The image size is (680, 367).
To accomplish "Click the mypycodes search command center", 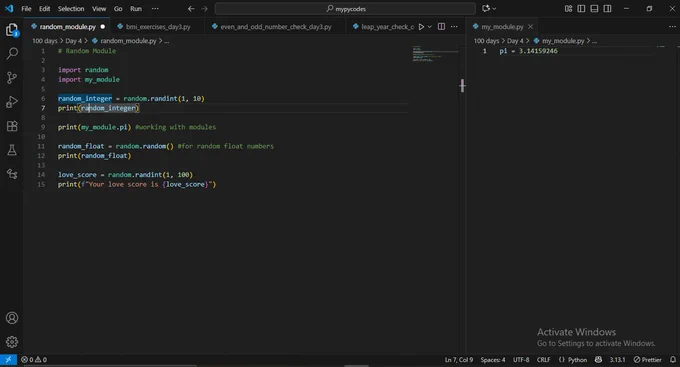I will click(345, 8).
